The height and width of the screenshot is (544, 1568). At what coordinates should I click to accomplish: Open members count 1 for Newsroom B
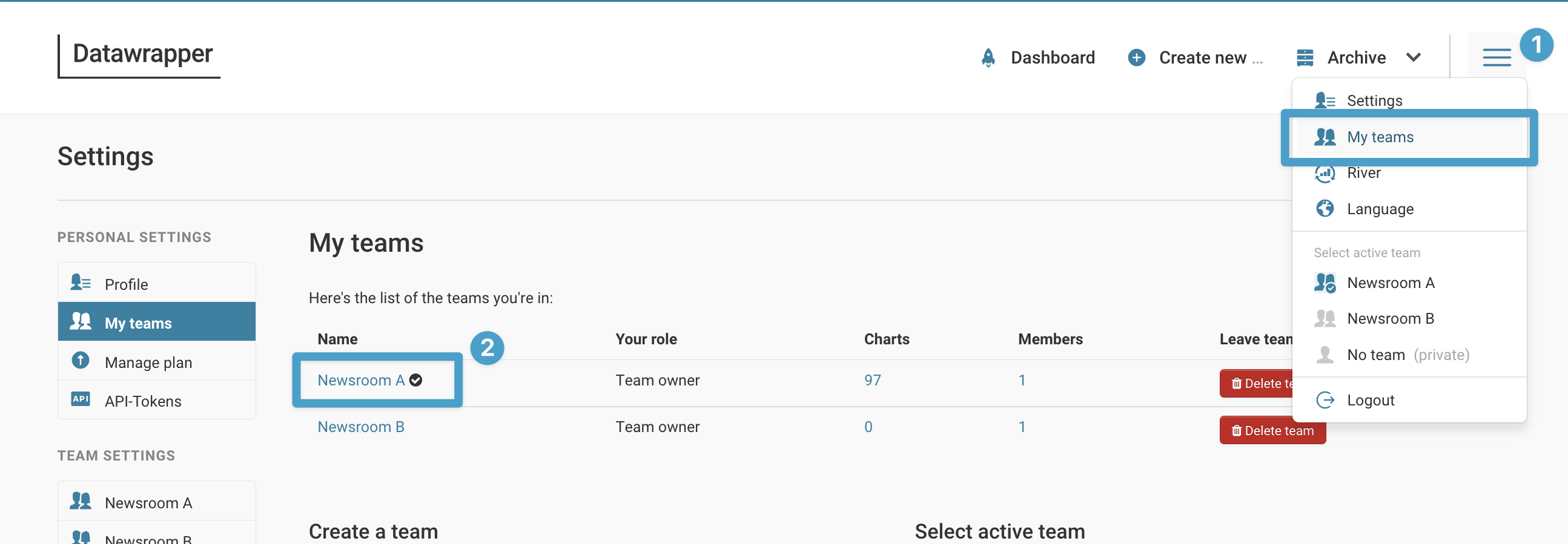coord(1022,427)
